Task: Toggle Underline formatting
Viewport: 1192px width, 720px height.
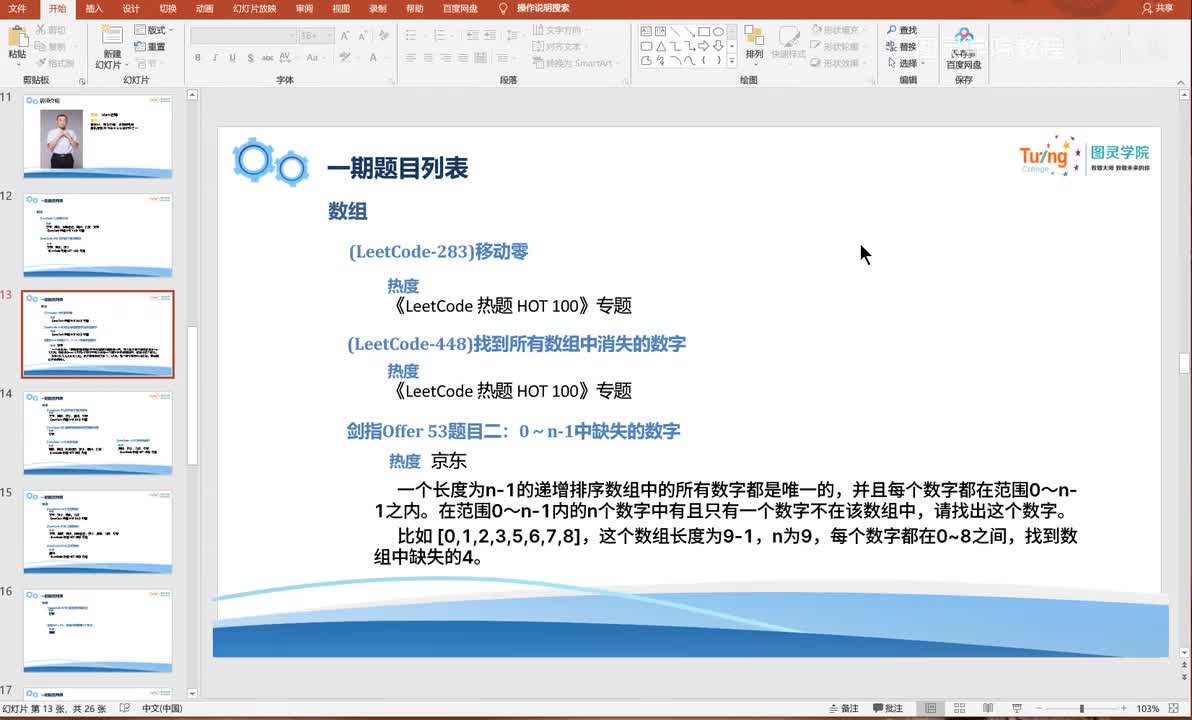Action: 233,58
